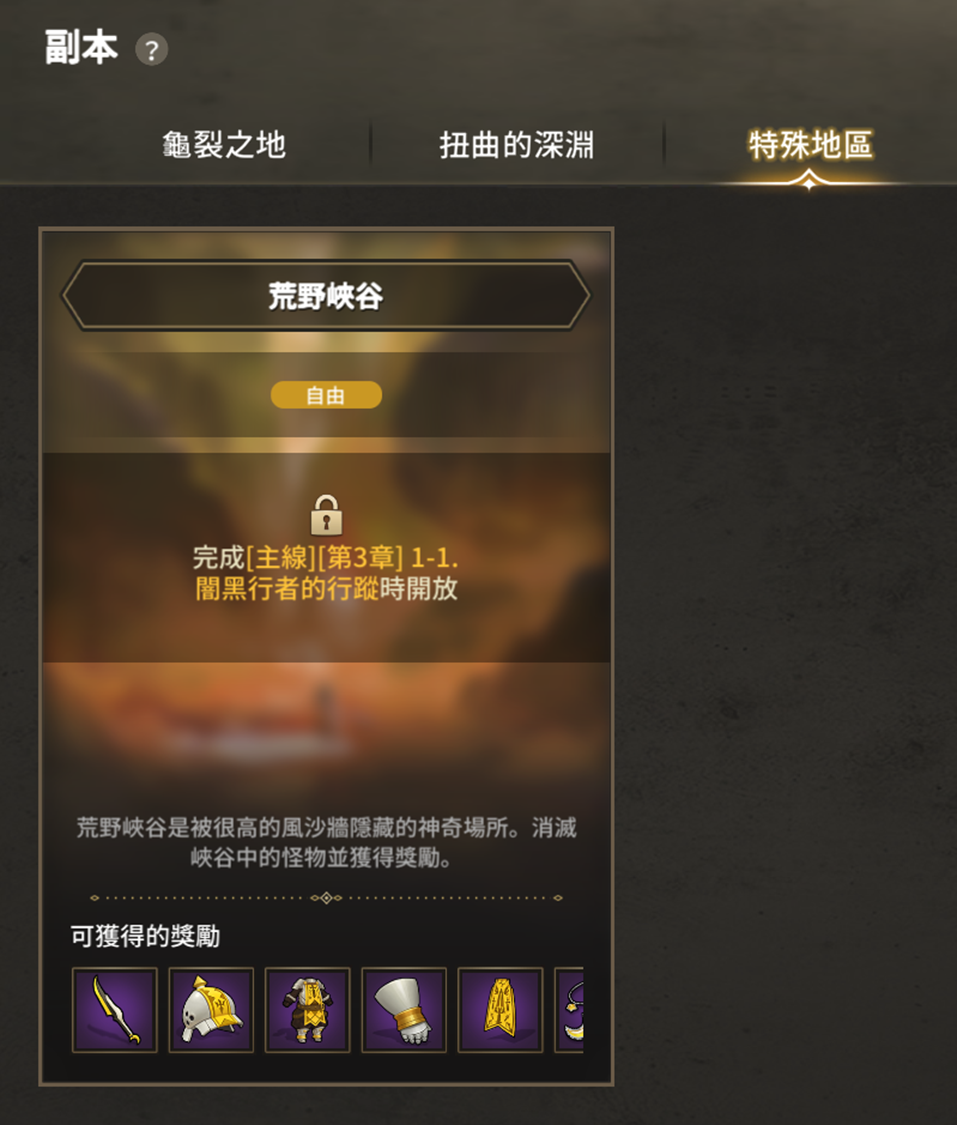Click the 自由 mode badge

click(x=326, y=395)
